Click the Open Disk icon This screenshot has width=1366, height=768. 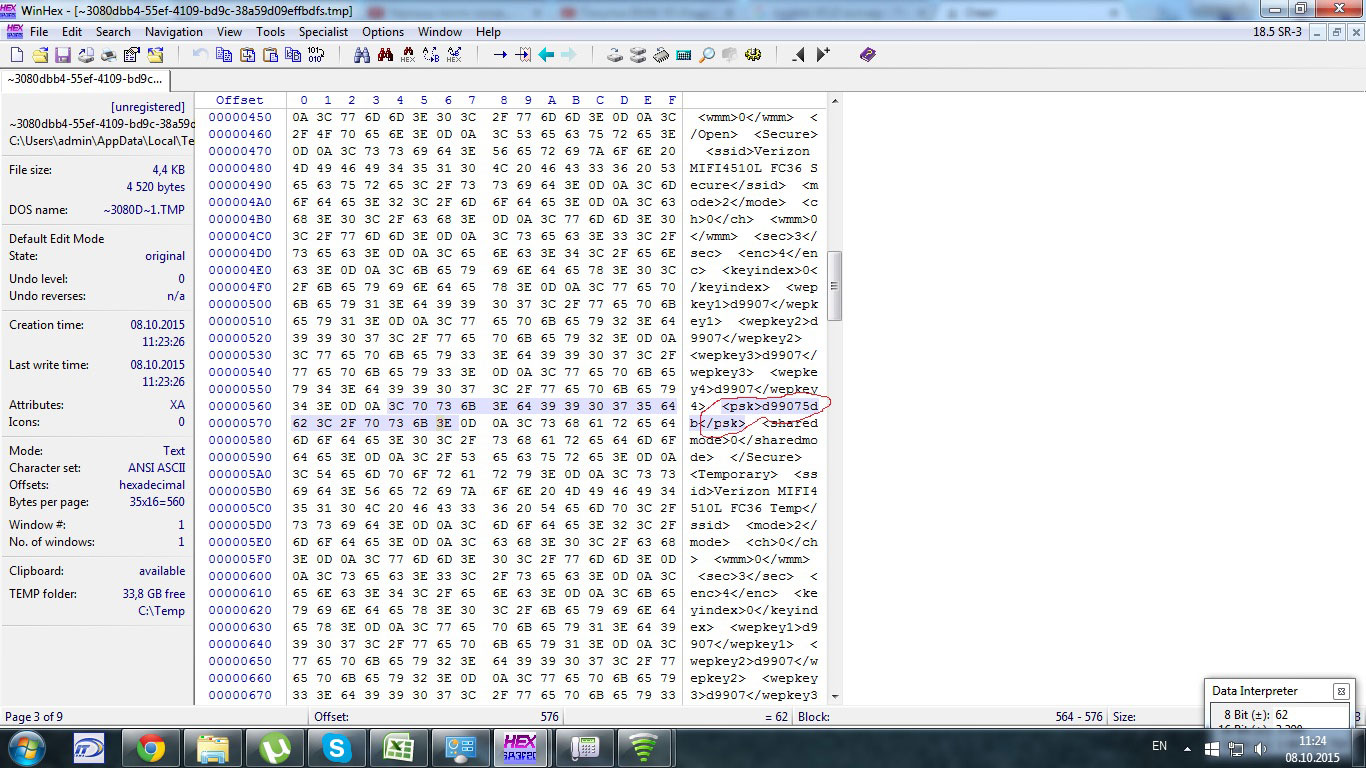615,55
